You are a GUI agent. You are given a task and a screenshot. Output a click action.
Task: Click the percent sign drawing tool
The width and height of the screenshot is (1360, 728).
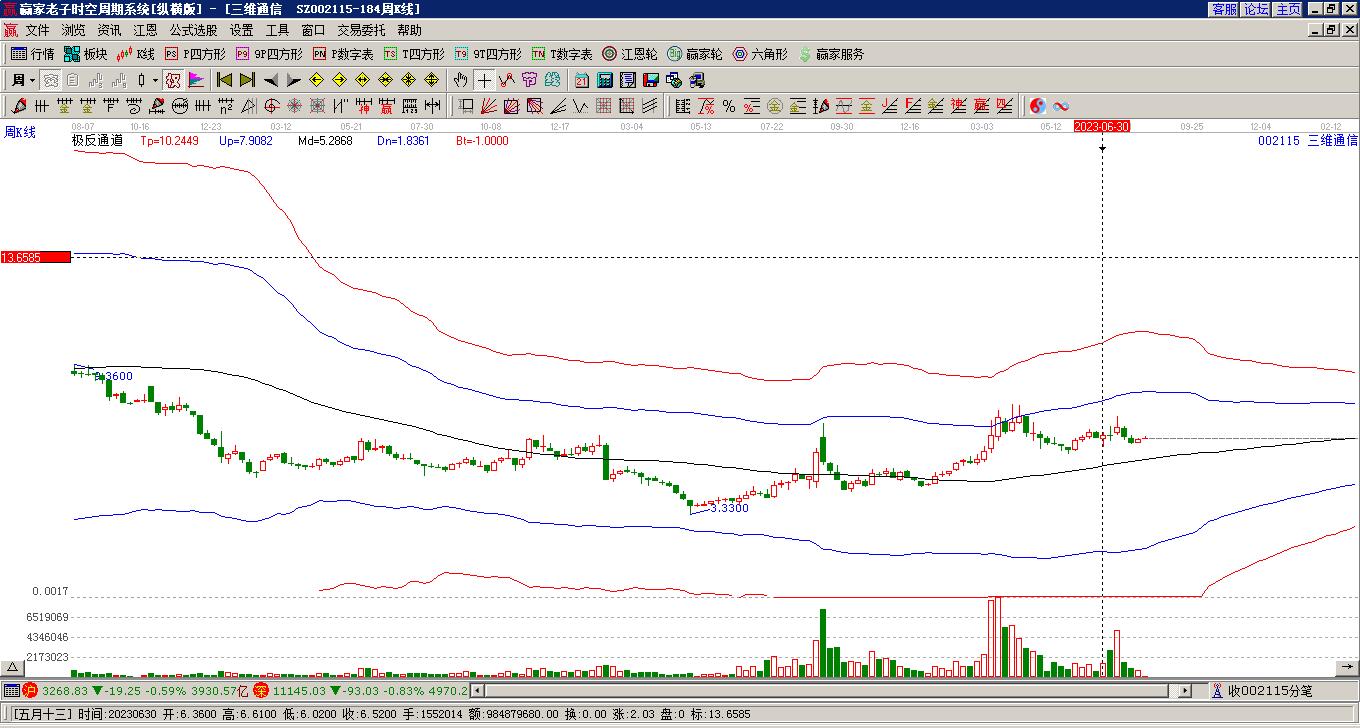[729, 106]
